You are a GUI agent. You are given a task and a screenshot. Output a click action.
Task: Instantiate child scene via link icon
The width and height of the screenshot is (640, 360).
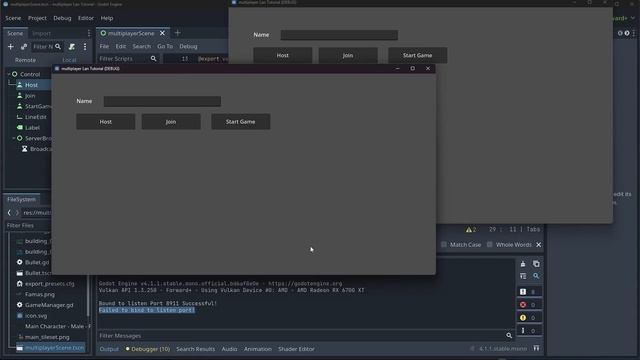[x=24, y=47]
